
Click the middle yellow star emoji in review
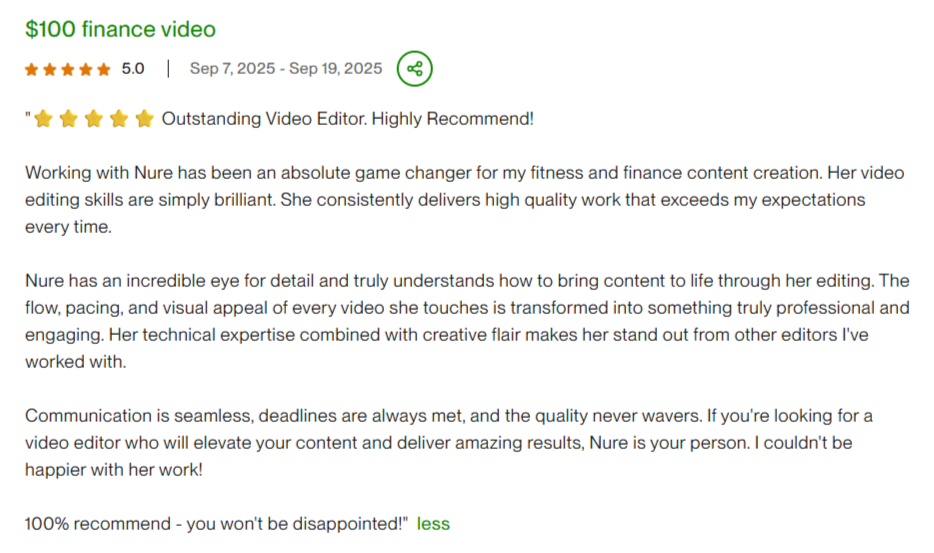(x=94, y=120)
